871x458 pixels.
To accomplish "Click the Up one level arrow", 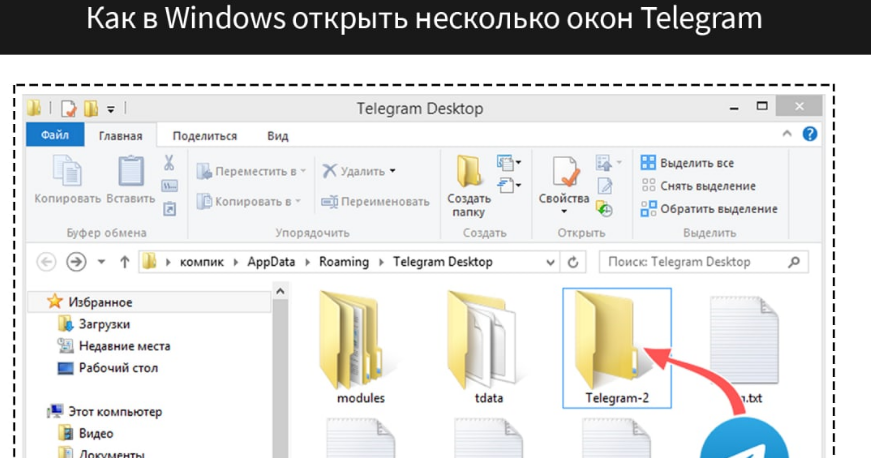I will [124, 261].
